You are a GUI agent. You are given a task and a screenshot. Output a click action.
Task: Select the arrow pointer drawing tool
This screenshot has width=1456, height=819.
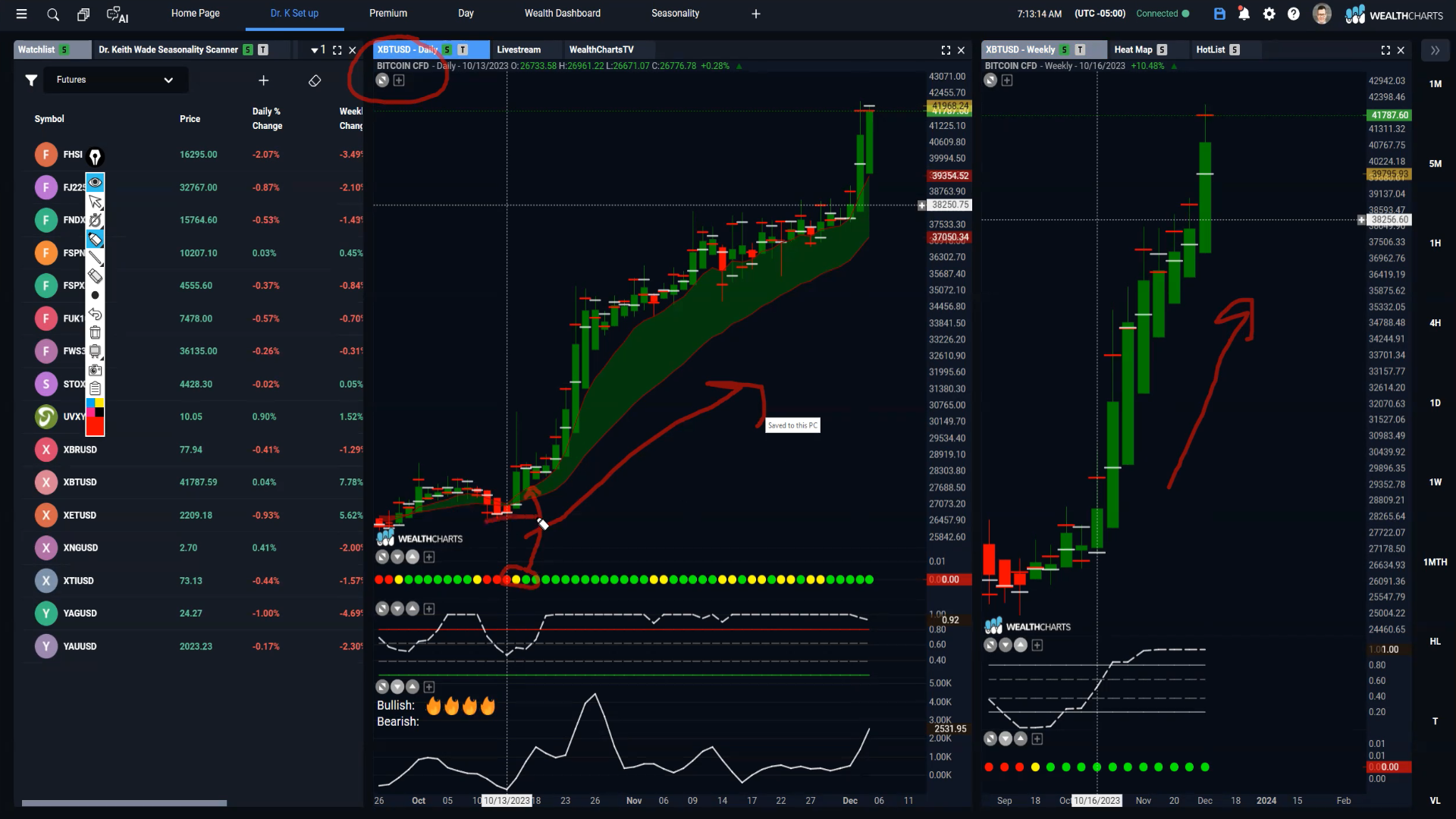(x=95, y=202)
